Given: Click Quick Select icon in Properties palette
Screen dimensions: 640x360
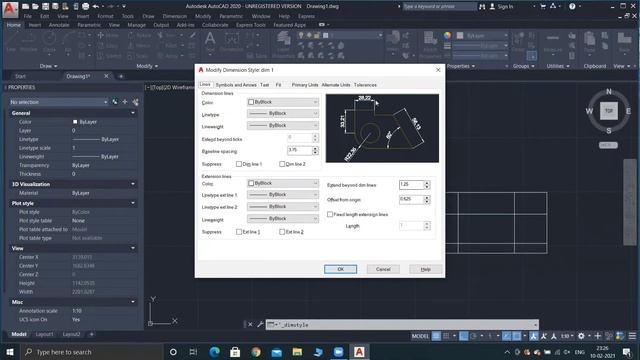Looking at the screenshot, I should pos(136,102).
